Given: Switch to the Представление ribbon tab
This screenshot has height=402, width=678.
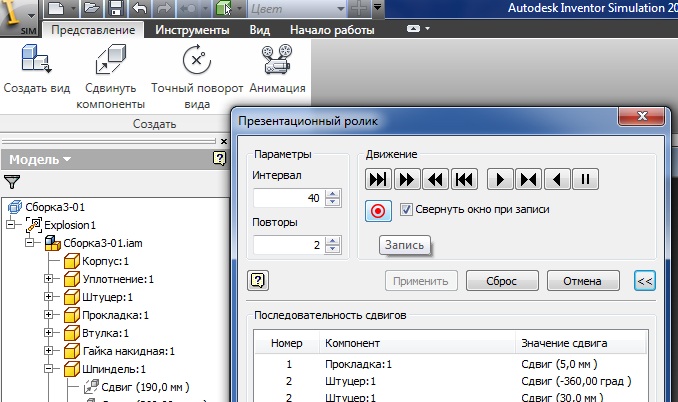Looking at the screenshot, I should (x=93, y=30).
